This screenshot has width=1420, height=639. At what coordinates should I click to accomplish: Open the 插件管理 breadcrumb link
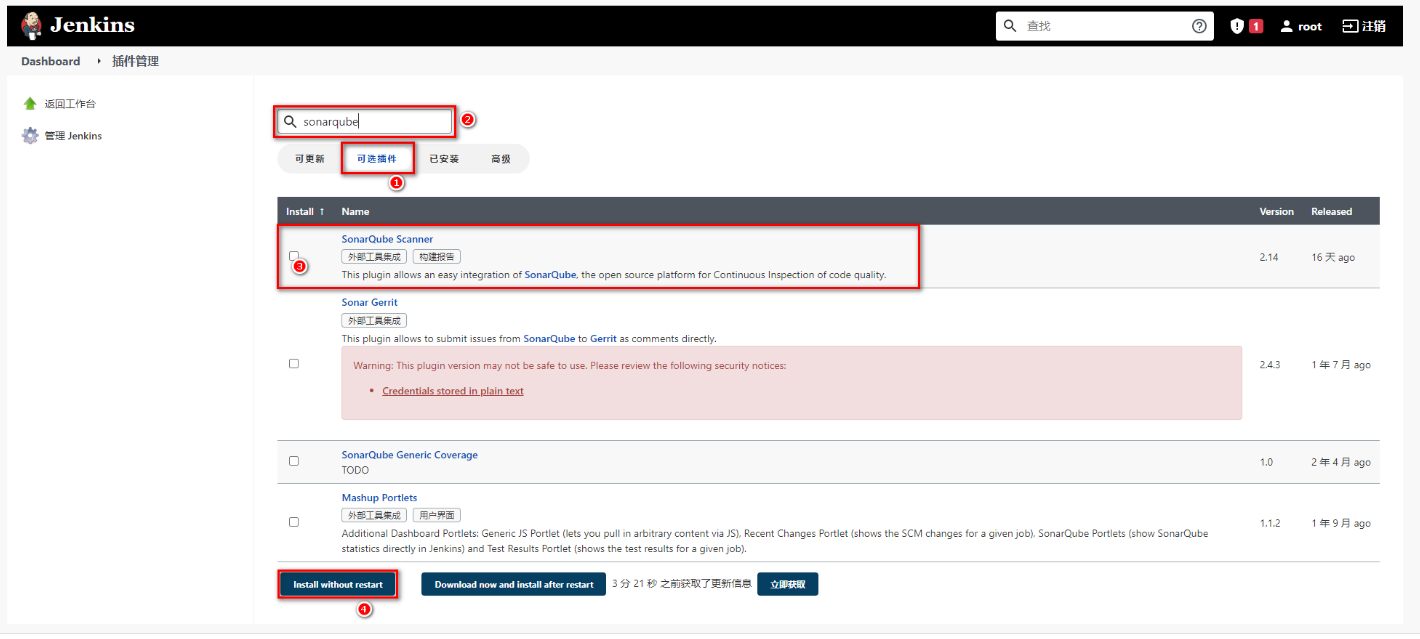pyautogui.click(x=135, y=61)
